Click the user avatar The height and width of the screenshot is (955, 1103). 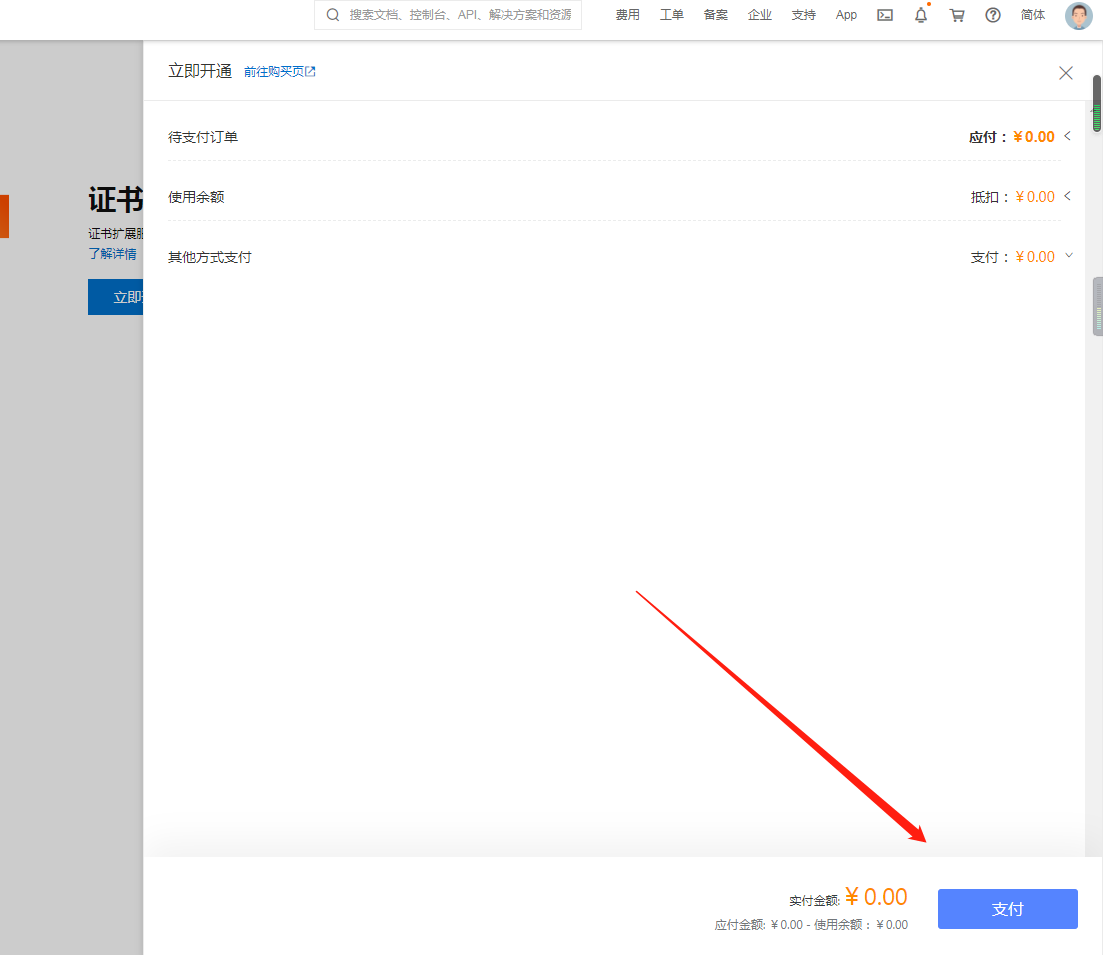(x=1079, y=15)
